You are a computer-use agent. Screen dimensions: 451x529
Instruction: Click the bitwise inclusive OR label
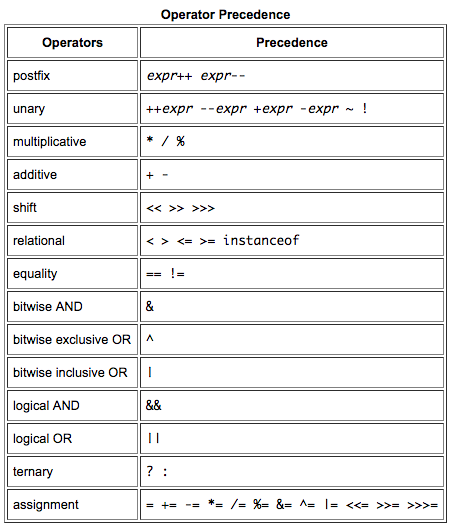(70, 372)
